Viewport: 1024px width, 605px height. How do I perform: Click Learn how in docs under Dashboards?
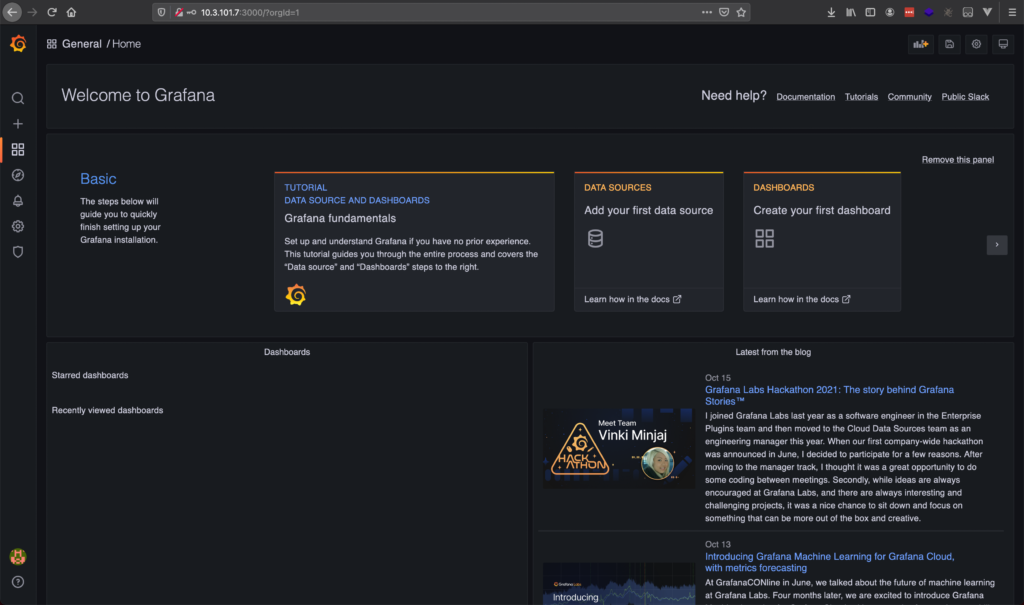pos(801,299)
